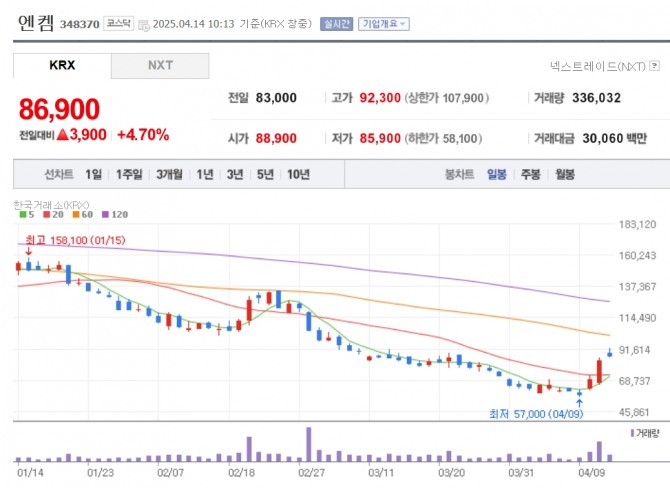The width and height of the screenshot is (670, 488).
Task: Click the 최저 57,000 (04/09) marker
Action: click(536, 414)
